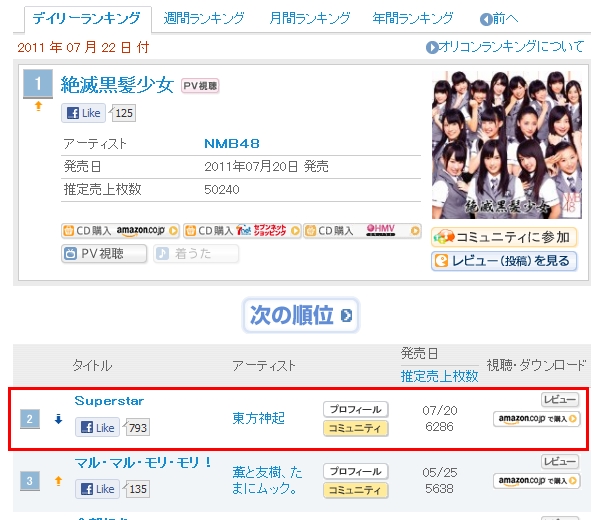This screenshot has height=520, width=593.
Task: Click rank 3 number badge
Action: (x=30, y=481)
